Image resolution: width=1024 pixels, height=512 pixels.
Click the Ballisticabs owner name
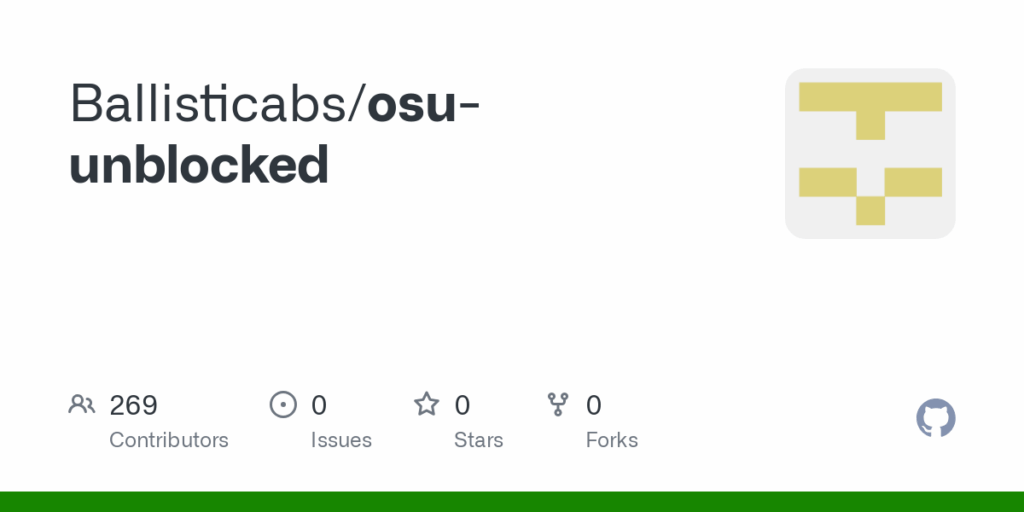click(208, 103)
